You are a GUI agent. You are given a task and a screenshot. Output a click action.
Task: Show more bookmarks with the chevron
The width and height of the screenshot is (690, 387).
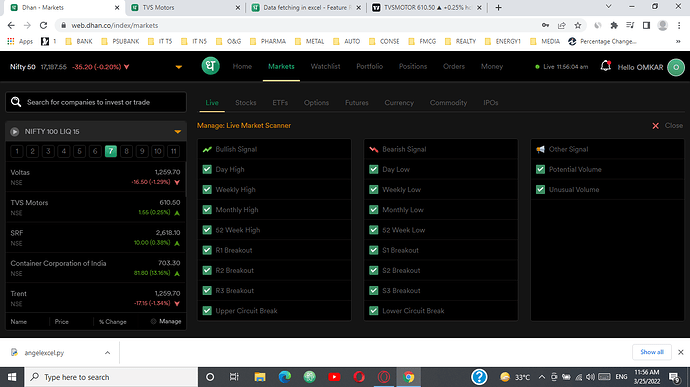point(678,41)
